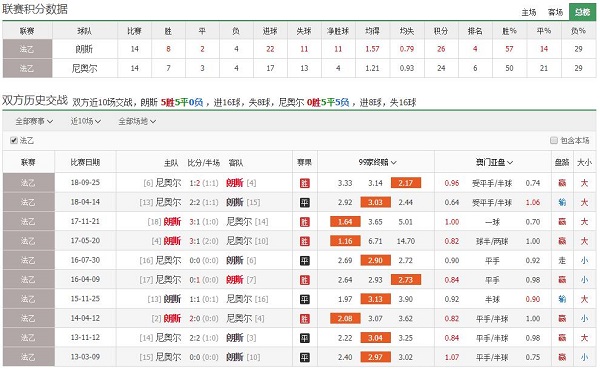Open score 3:1 of the 17-11-21 match
Screen dimensions: 600x369
194,222
